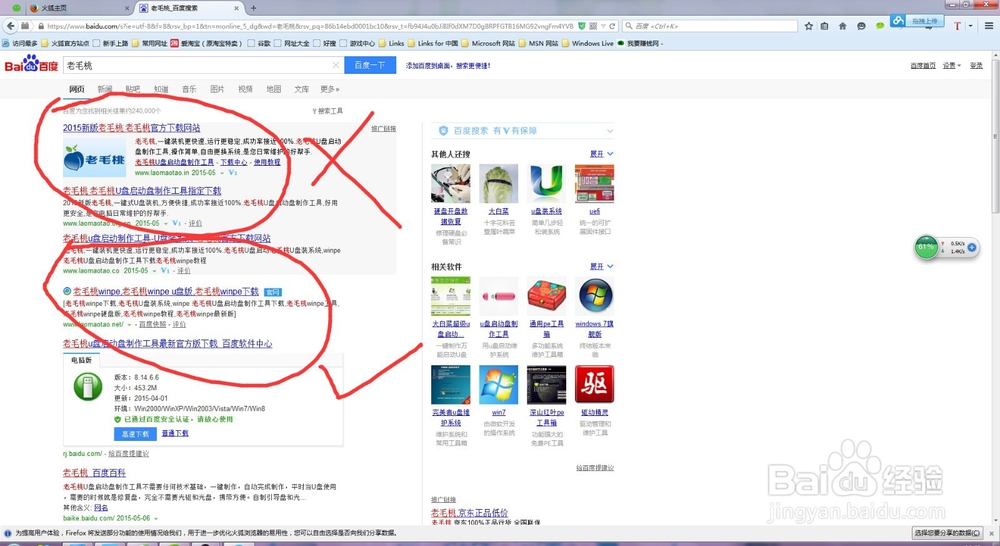Image resolution: width=1000 pixels, height=546 pixels.
Task: Click the QR code icon in address bar
Action: pyautogui.click(x=593, y=26)
